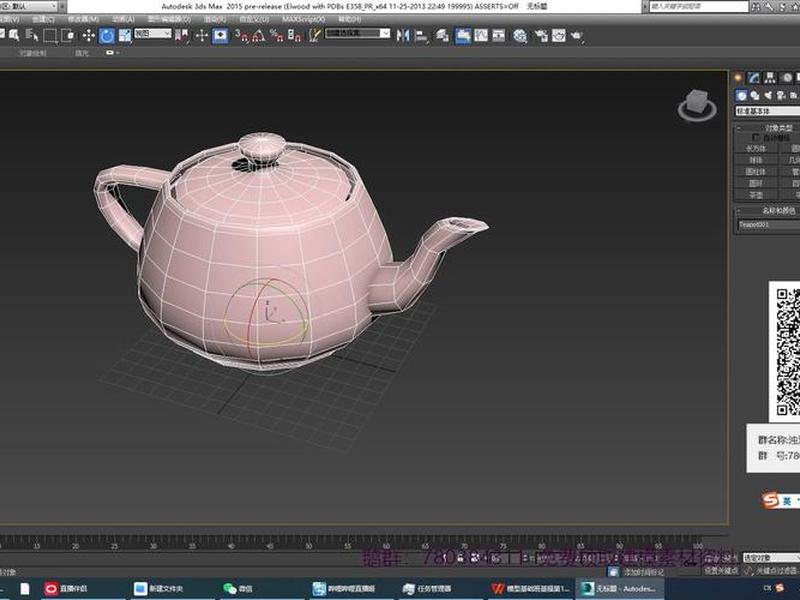This screenshot has width=800, height=600.
Task: Select the Cameras category icon
Action: pos(781,95)
